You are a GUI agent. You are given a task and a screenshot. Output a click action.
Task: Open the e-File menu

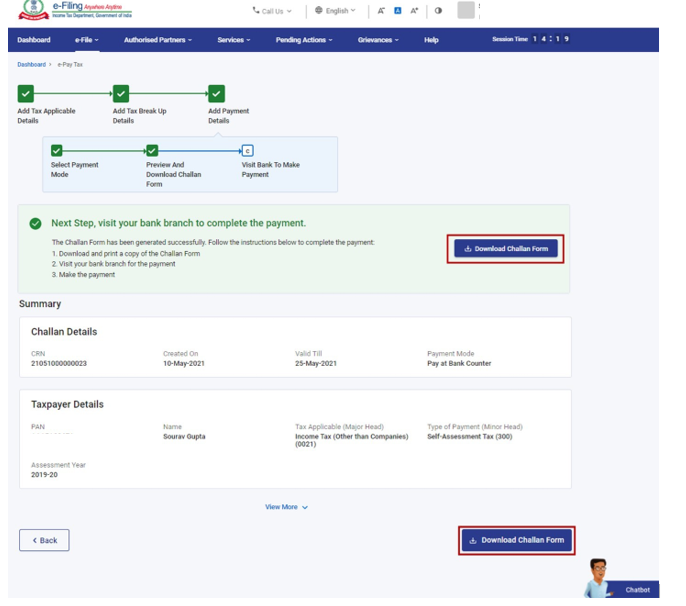(87, 40)
